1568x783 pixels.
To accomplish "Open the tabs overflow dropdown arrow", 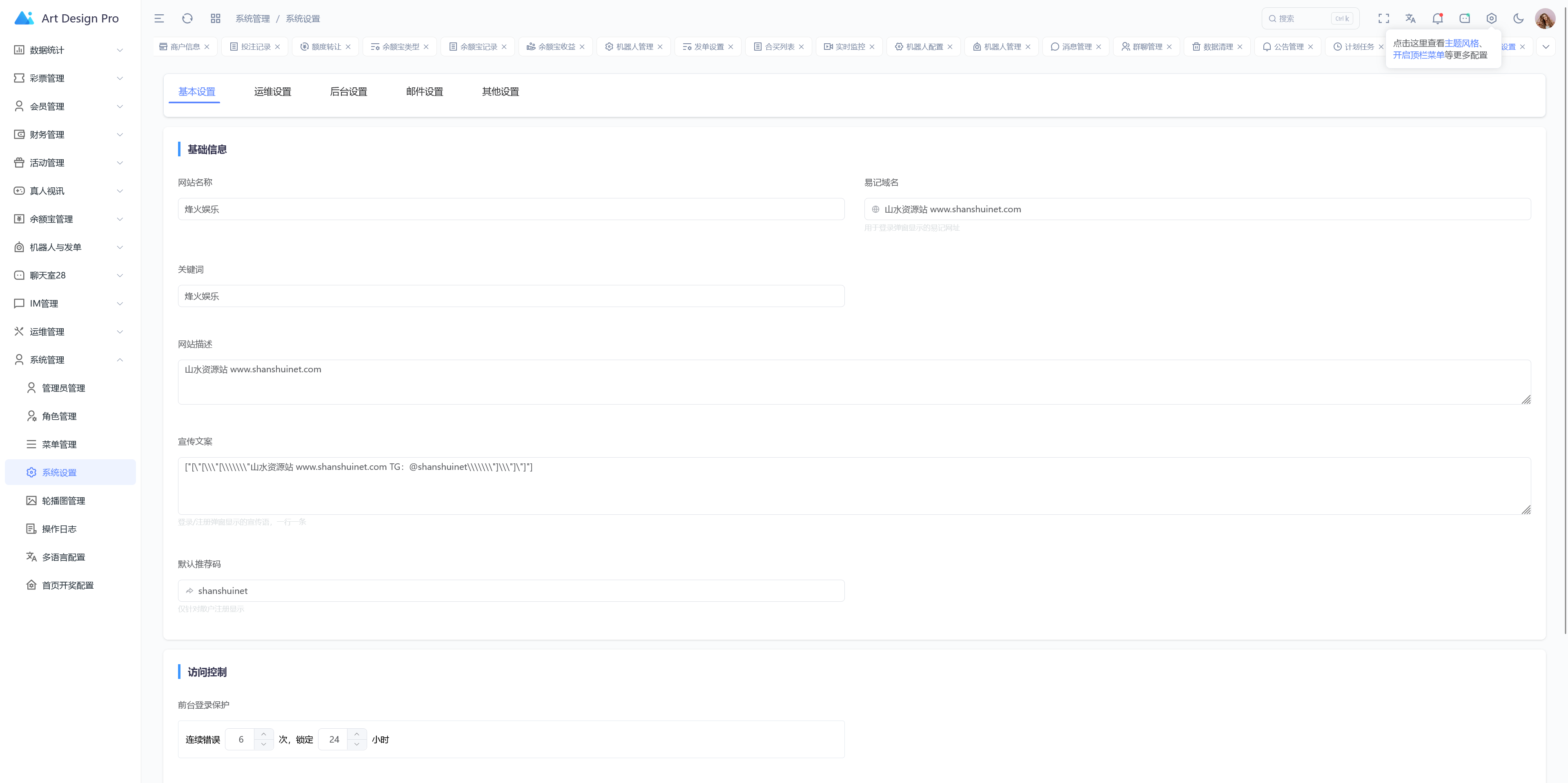I will click(1546, 47).
